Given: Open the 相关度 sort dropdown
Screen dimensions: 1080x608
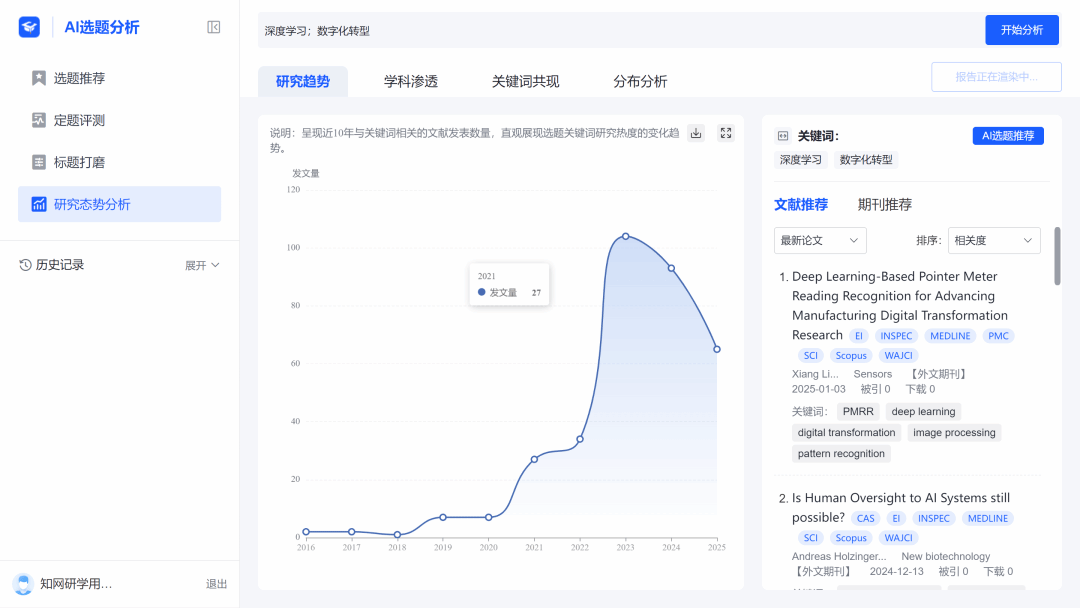Looking at the screenshot, I should click(x=993, y=240).
